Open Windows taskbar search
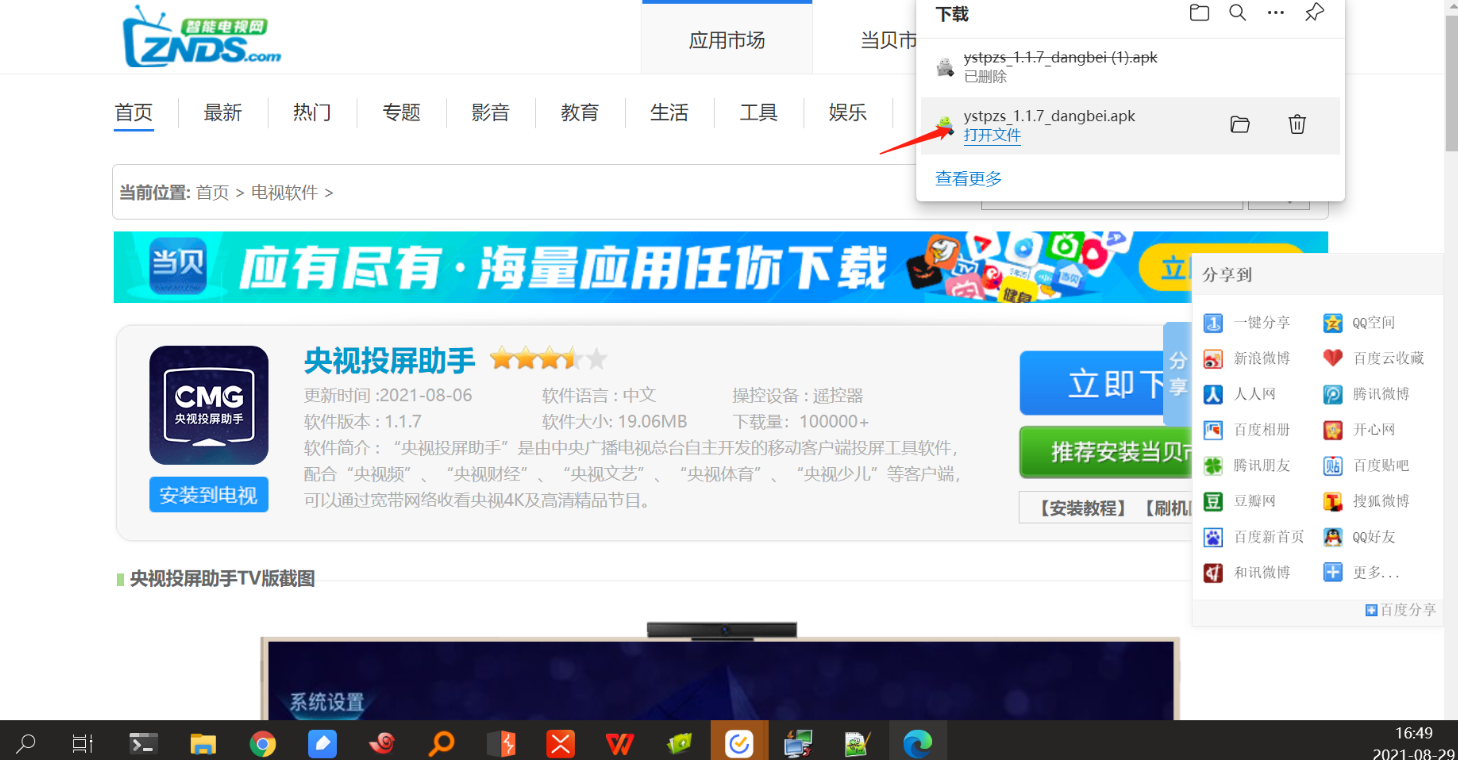The image size is (1458, 760). pyautogui.click(x=26, y=743)
